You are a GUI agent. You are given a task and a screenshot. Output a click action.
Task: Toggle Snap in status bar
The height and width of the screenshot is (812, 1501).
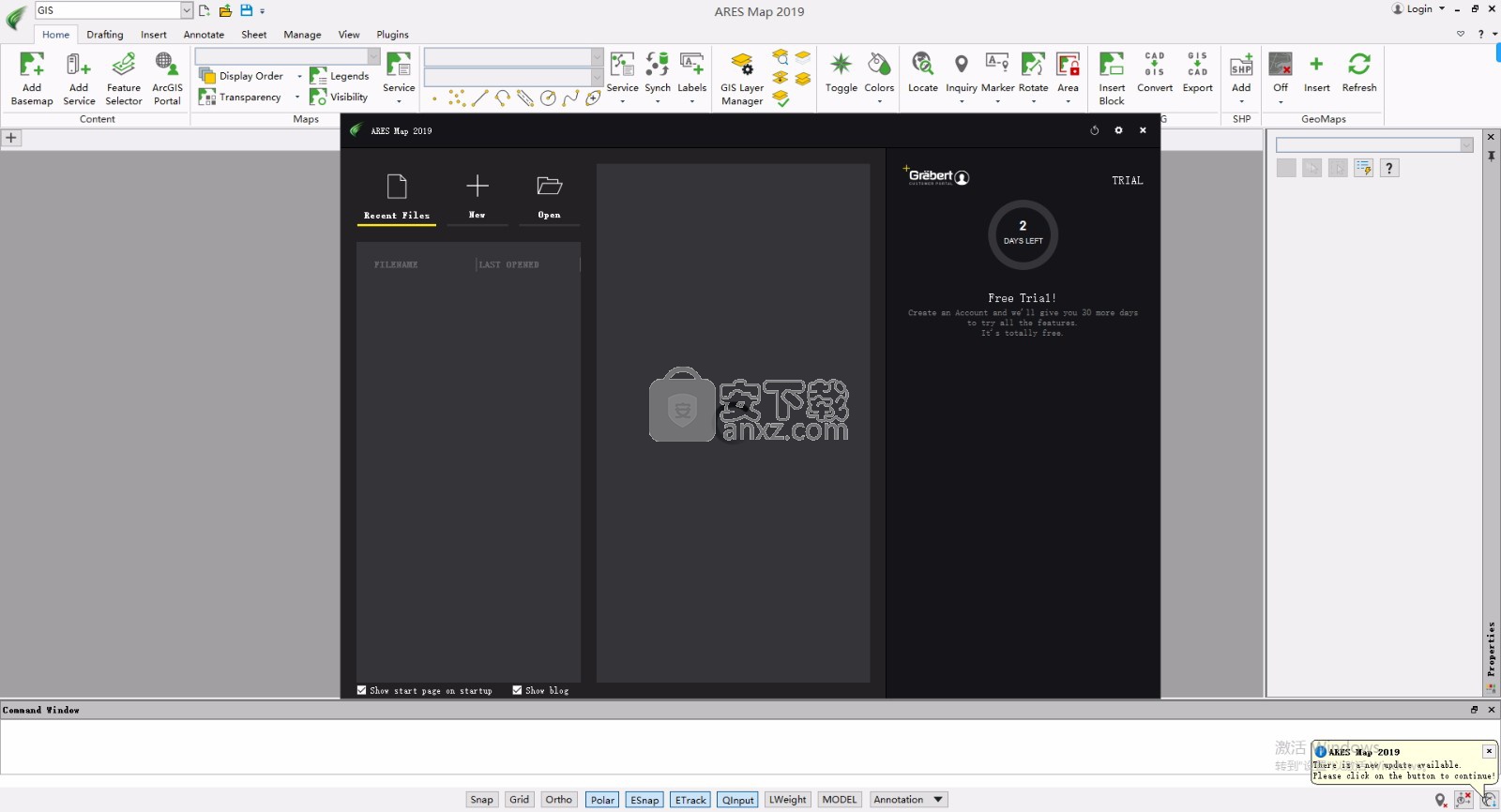[481, 800]
